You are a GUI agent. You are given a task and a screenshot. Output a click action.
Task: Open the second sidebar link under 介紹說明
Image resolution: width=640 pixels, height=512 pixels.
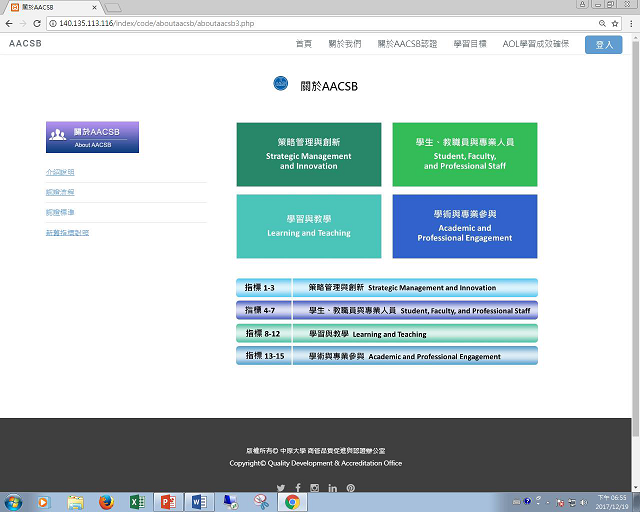pos(60,192)
